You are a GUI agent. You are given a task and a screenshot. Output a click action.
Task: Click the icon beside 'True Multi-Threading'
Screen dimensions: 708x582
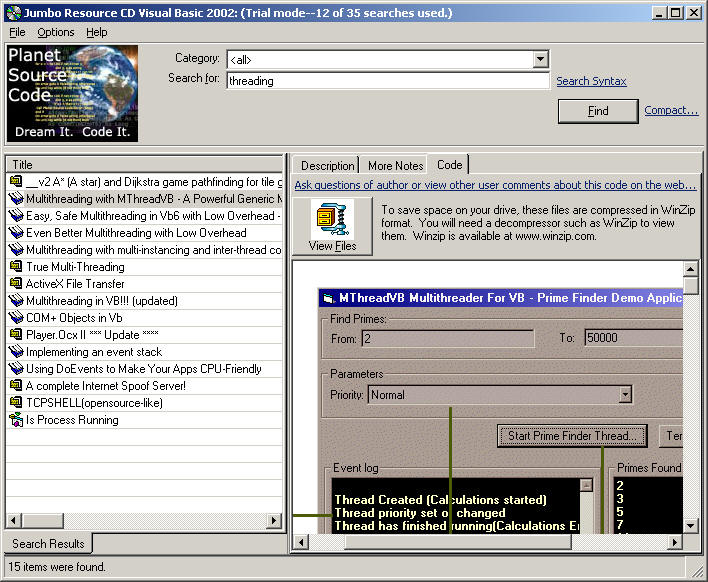(16, 266)
